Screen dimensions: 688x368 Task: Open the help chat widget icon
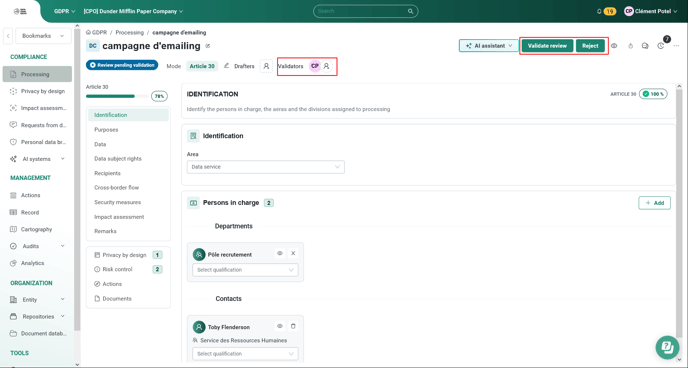coord(667,347)
